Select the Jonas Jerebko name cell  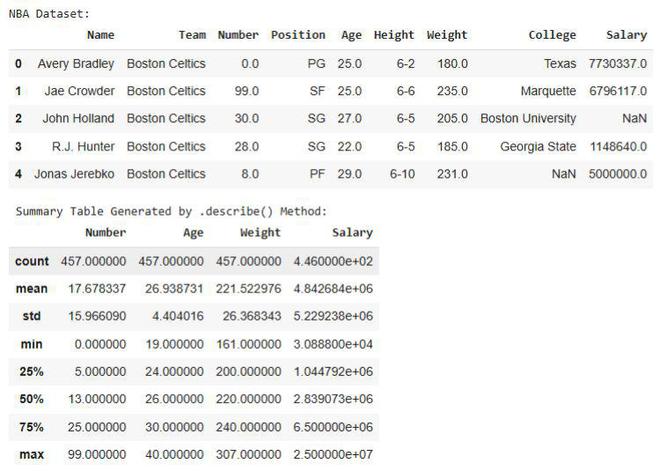74,174
